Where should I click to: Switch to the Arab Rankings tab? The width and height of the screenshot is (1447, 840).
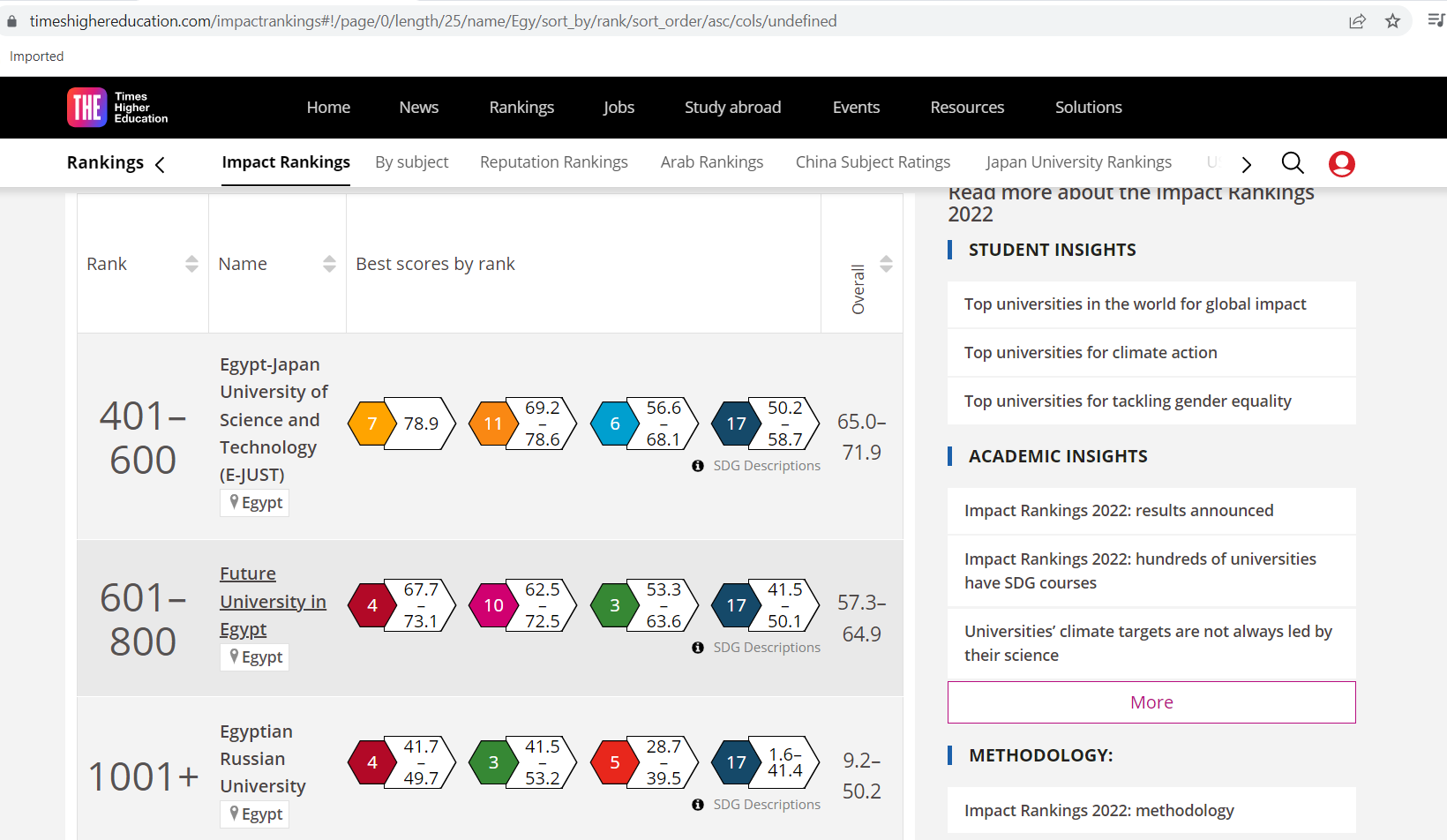click(712, 162)
